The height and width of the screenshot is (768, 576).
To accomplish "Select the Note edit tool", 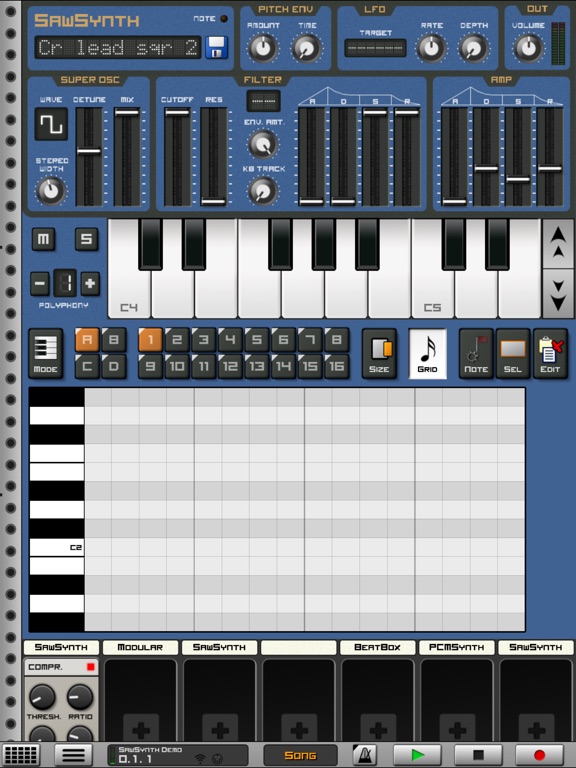I will (476, 354).
